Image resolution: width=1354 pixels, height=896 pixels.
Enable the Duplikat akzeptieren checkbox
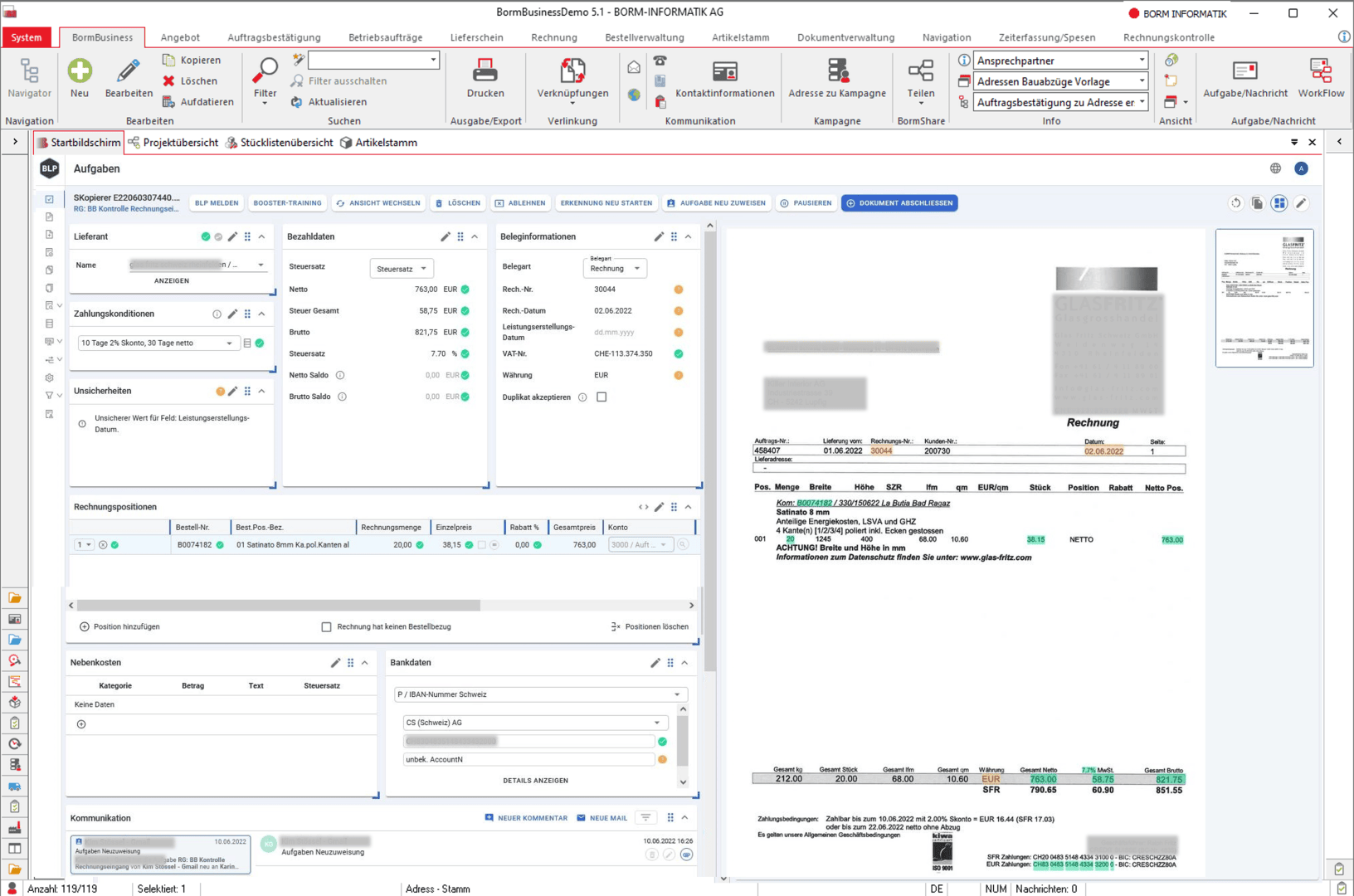pyautogui.click(x=602, y=397)
